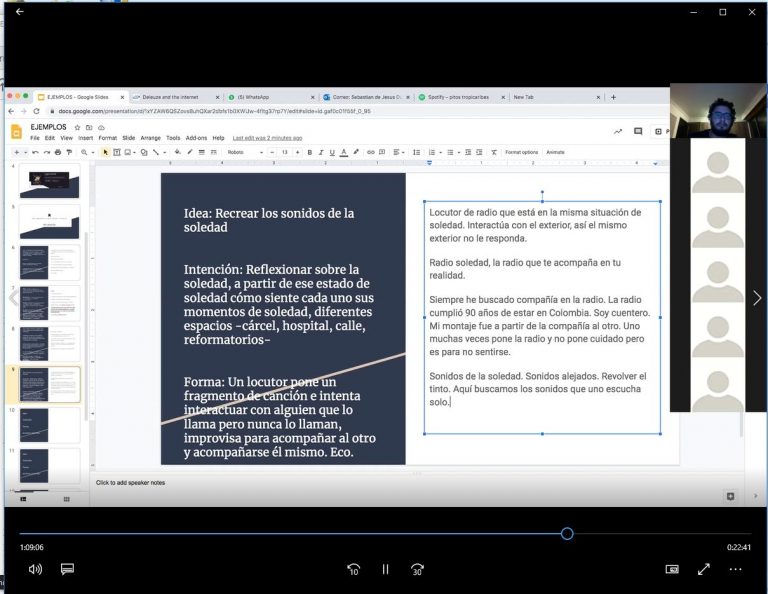Click to add speaker notes field
This screenshot has width=768, height=594.
tap(130, 483)
